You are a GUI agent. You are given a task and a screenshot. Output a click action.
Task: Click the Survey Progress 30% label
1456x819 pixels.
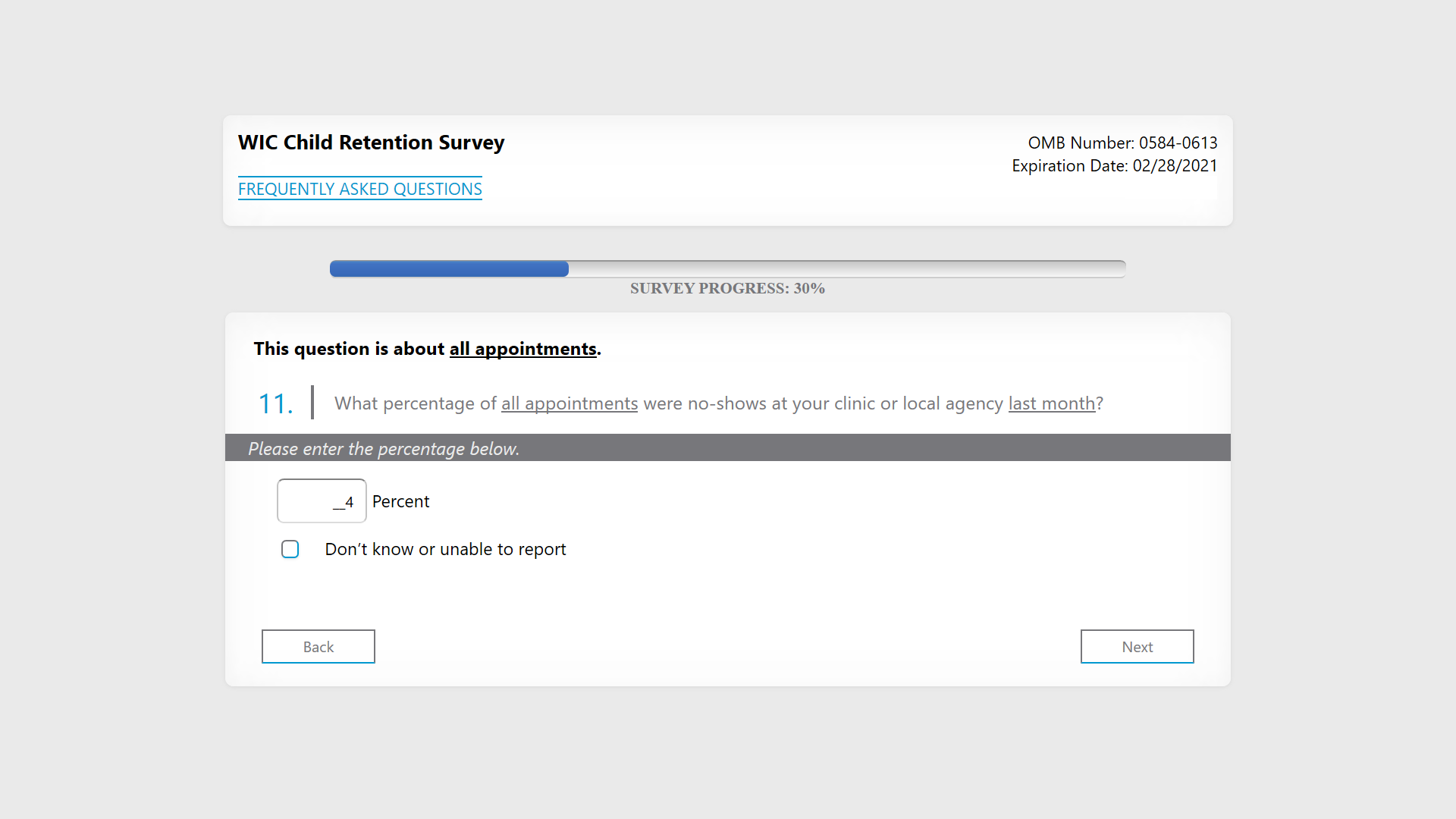[726, 288]
